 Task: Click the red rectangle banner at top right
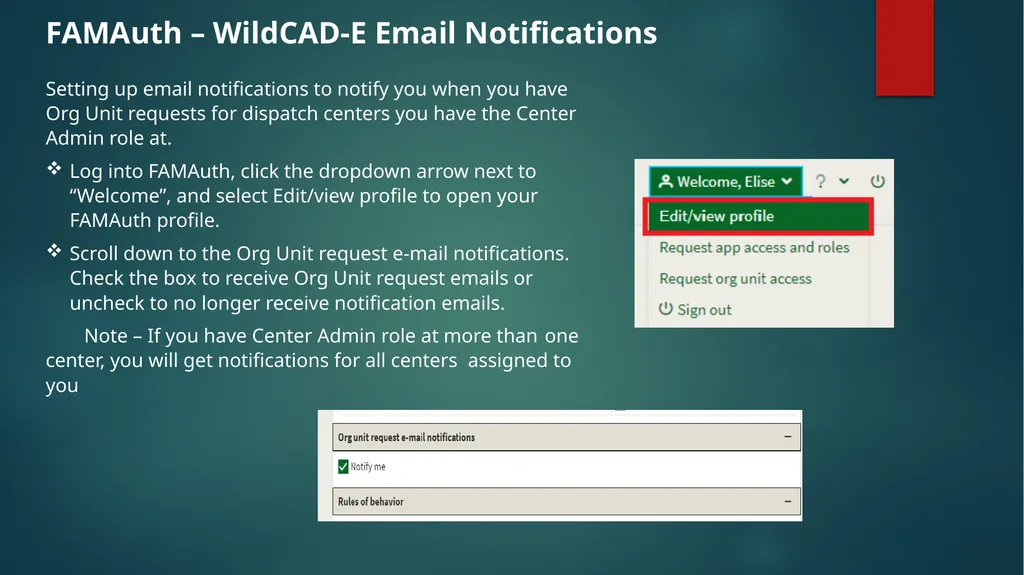click(904, 48)
